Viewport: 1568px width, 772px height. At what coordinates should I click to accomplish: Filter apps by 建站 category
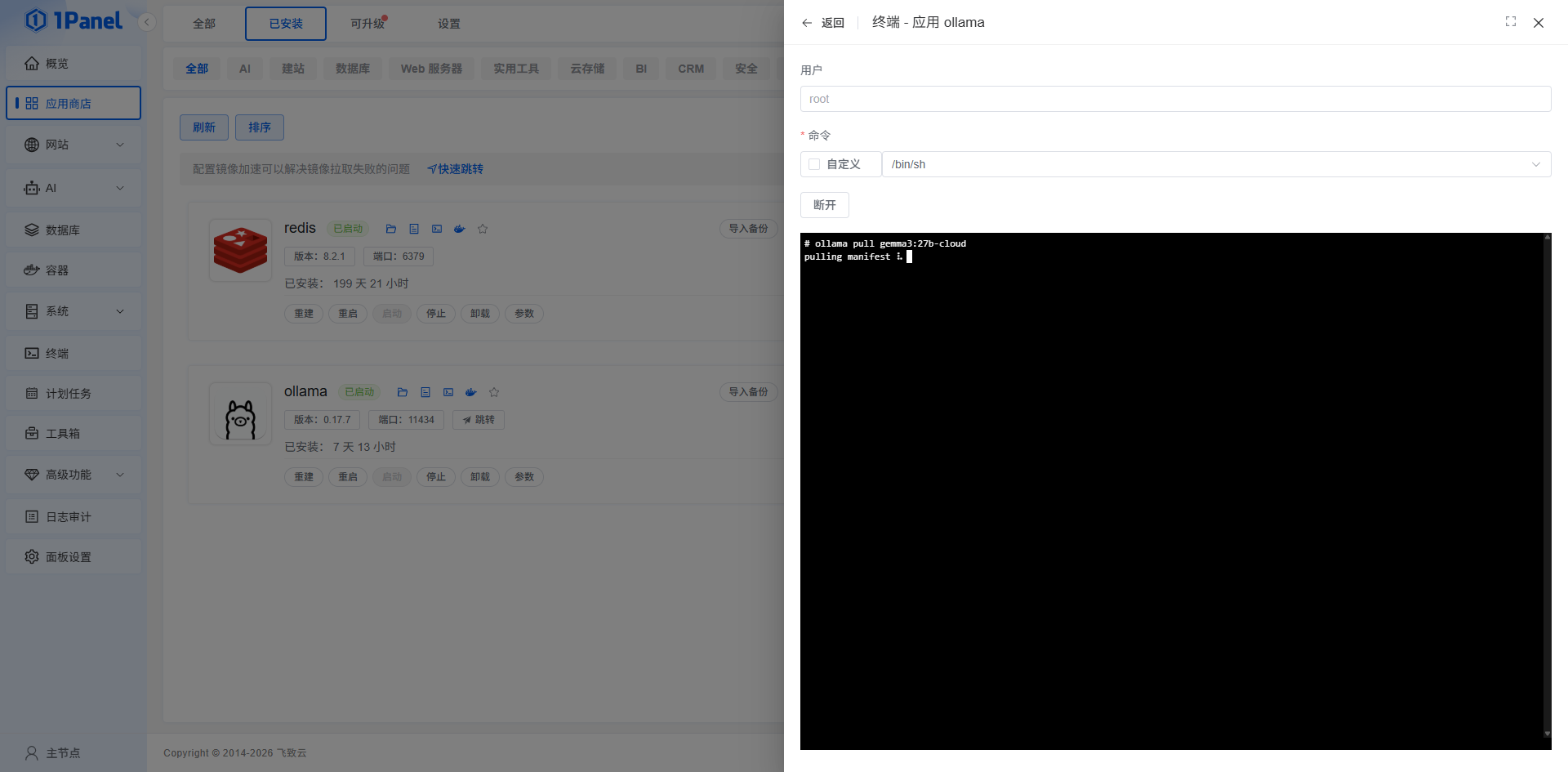click(293, 69)
